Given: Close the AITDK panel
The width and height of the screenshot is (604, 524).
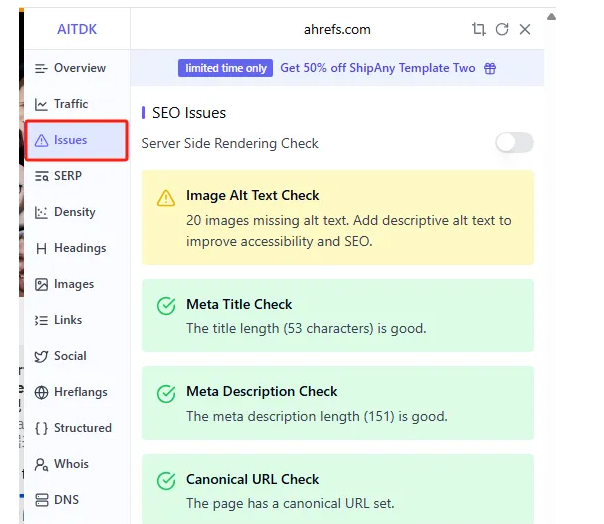Looking at the screenshot, I should click(x=525, y=30).
